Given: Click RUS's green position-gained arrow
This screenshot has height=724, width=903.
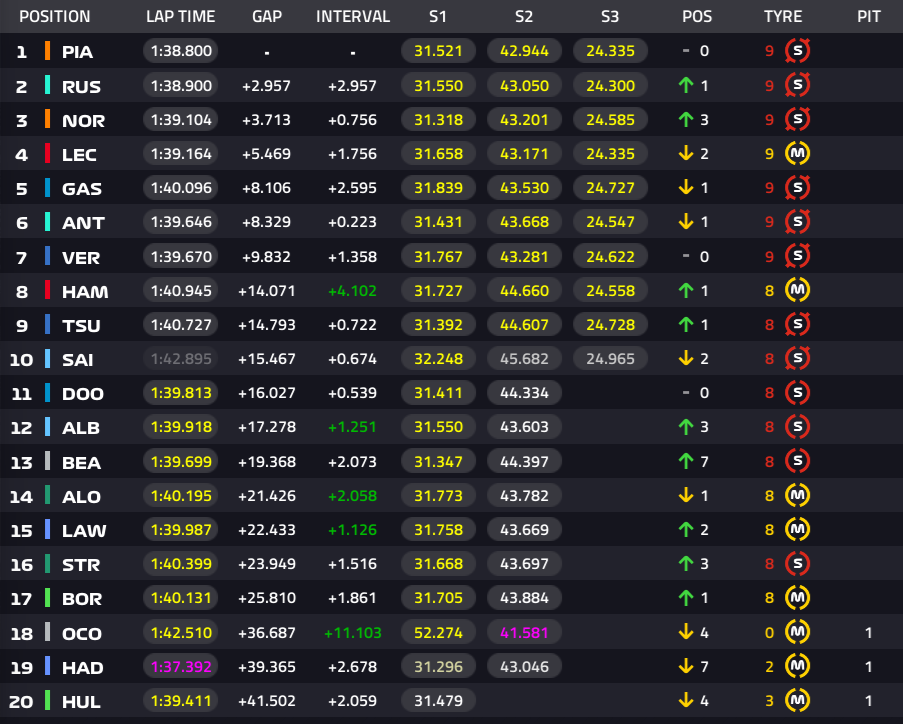Looking at the screenshot, I should tap(685, 86).
